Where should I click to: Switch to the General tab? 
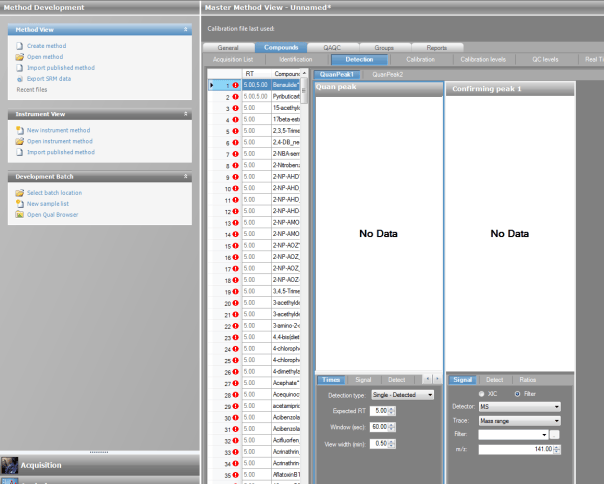point(228,48)
